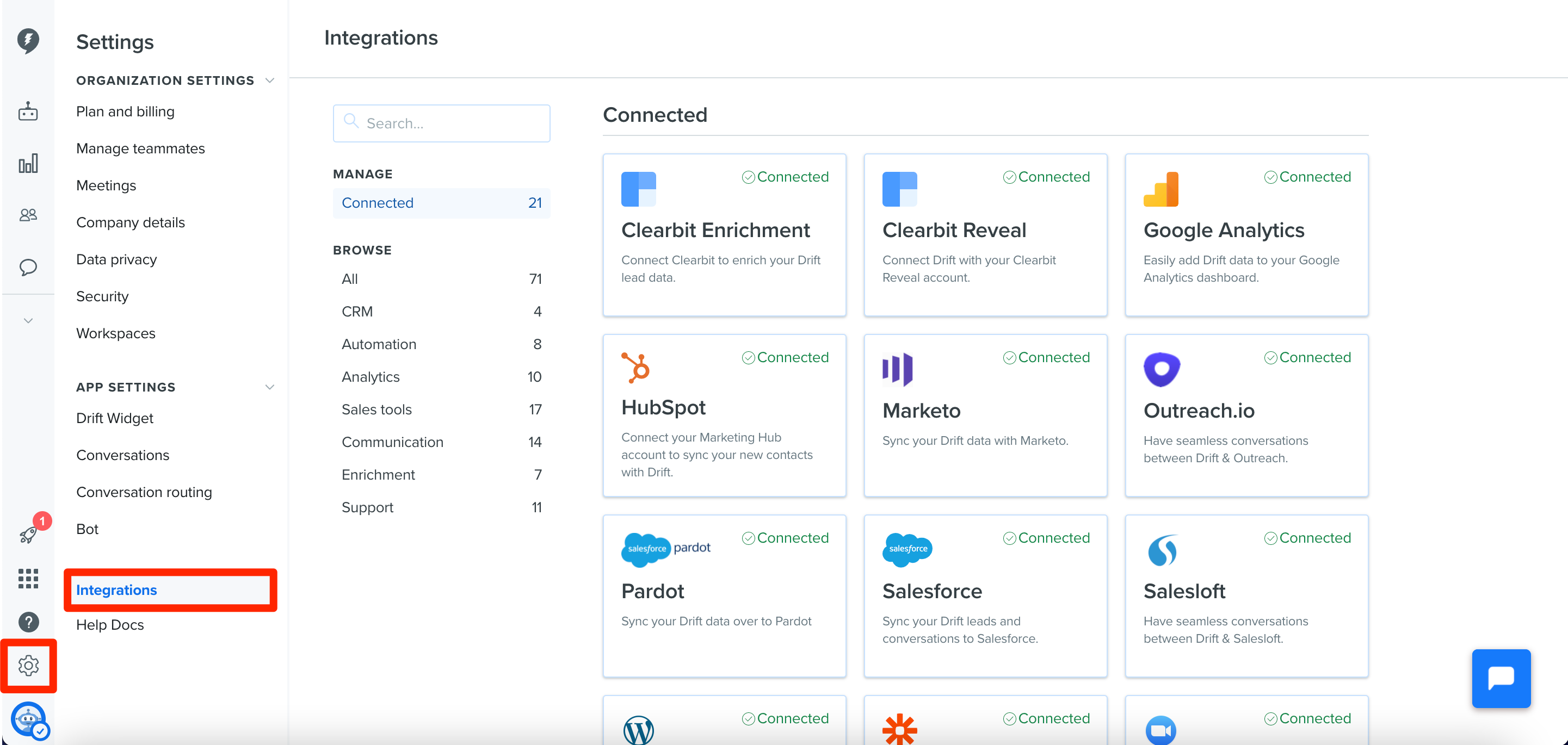
Task: Open the Pardot integration card
Action: tap(724, 596)
